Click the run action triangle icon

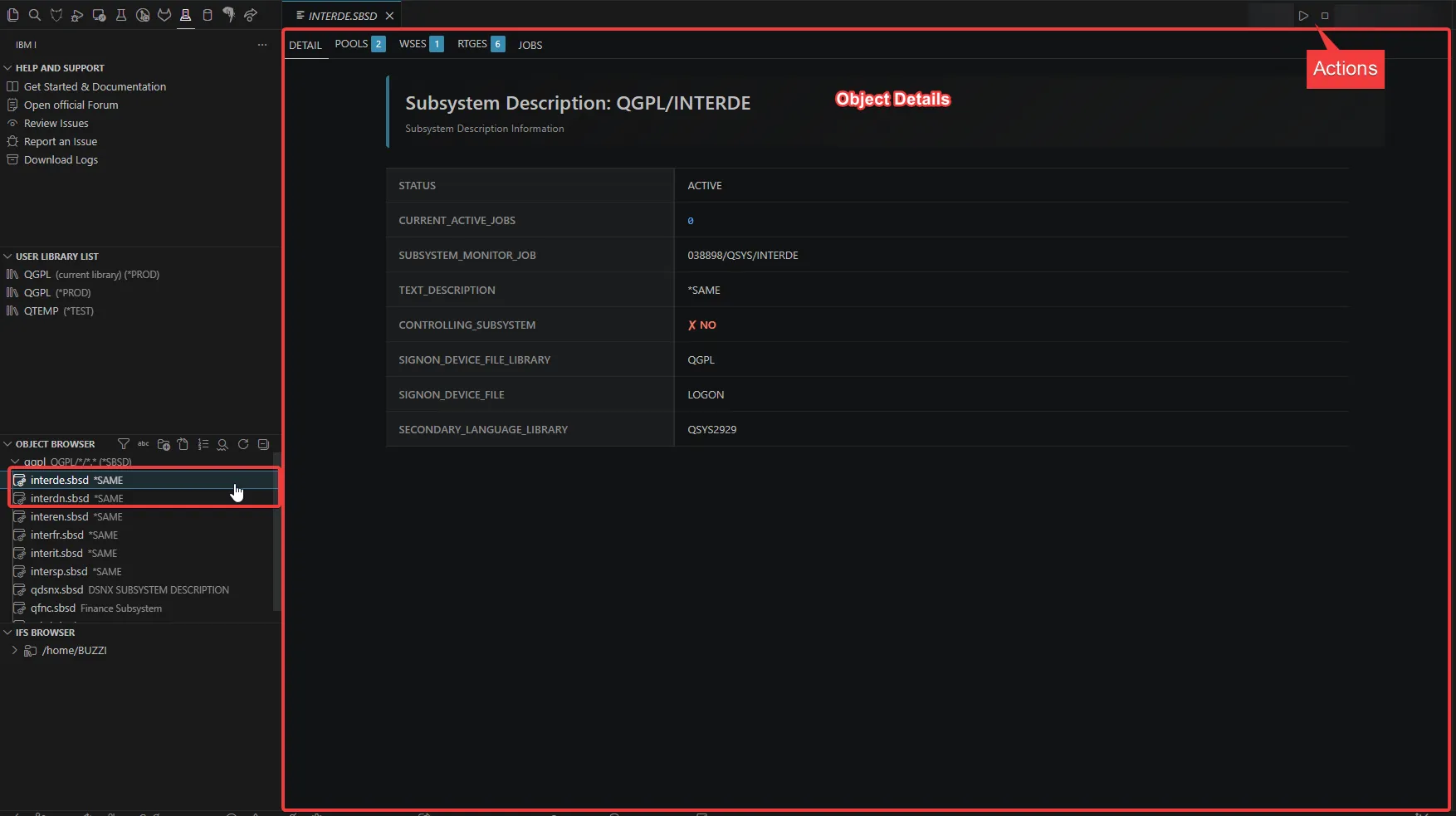coord(1303,16)
